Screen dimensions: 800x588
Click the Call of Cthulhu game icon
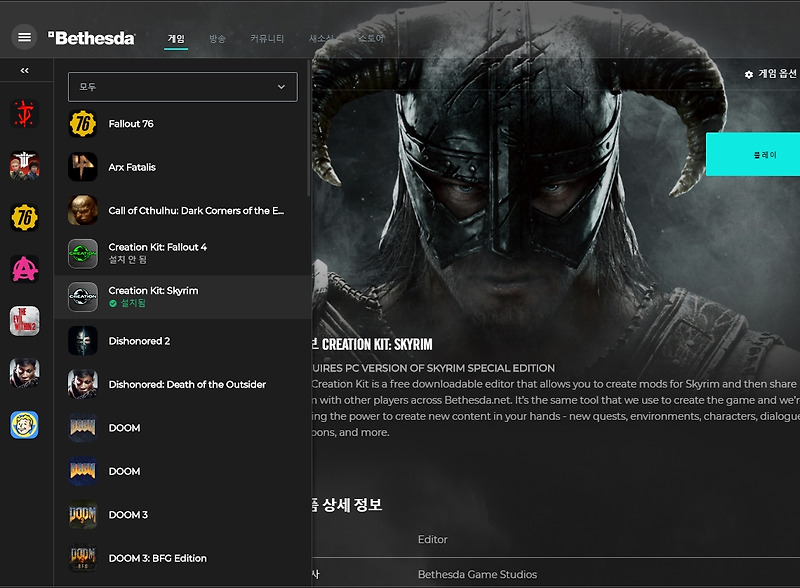coord(83,210)
